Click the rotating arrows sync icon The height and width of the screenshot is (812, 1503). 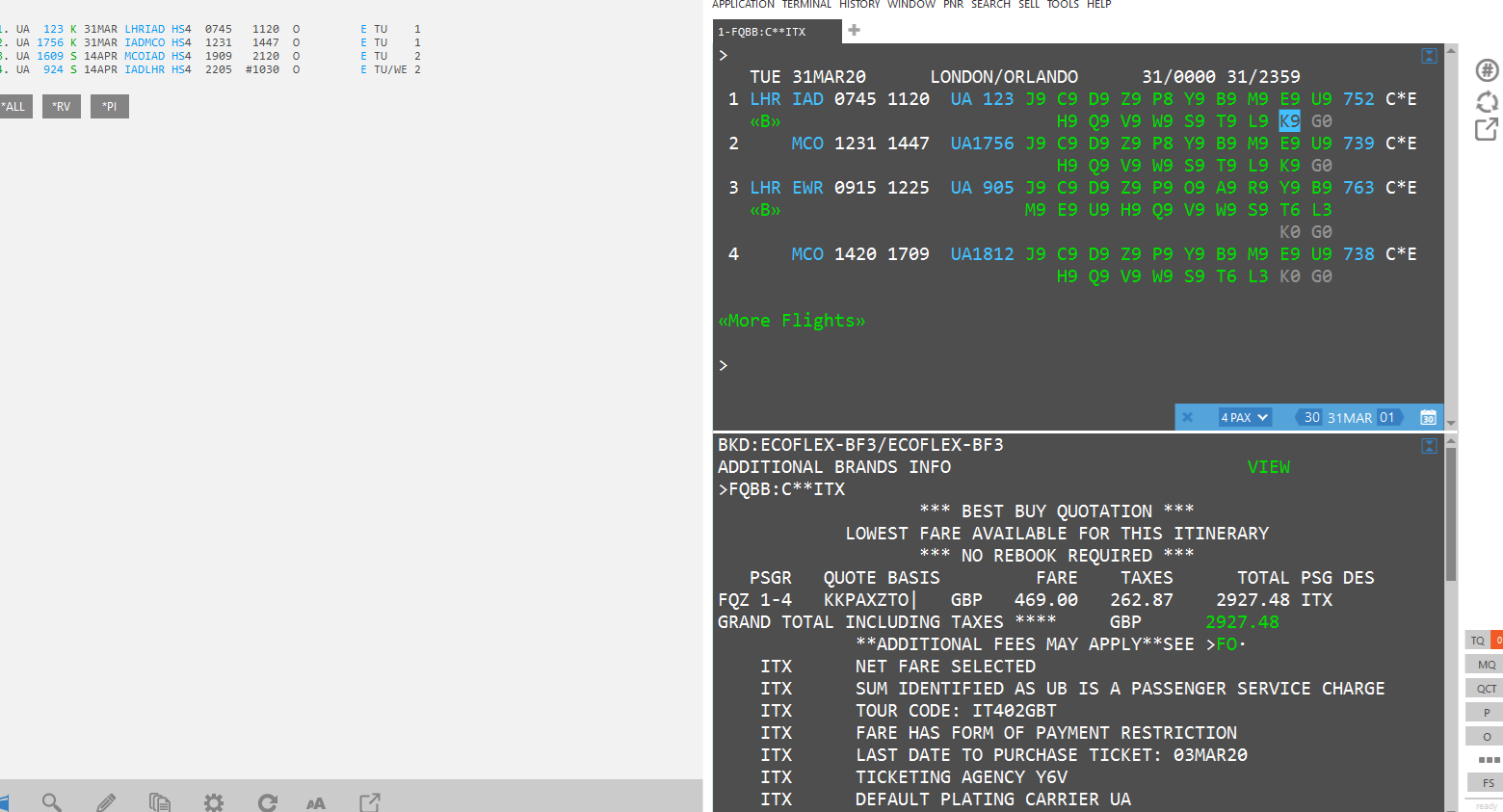point(1488,101)
